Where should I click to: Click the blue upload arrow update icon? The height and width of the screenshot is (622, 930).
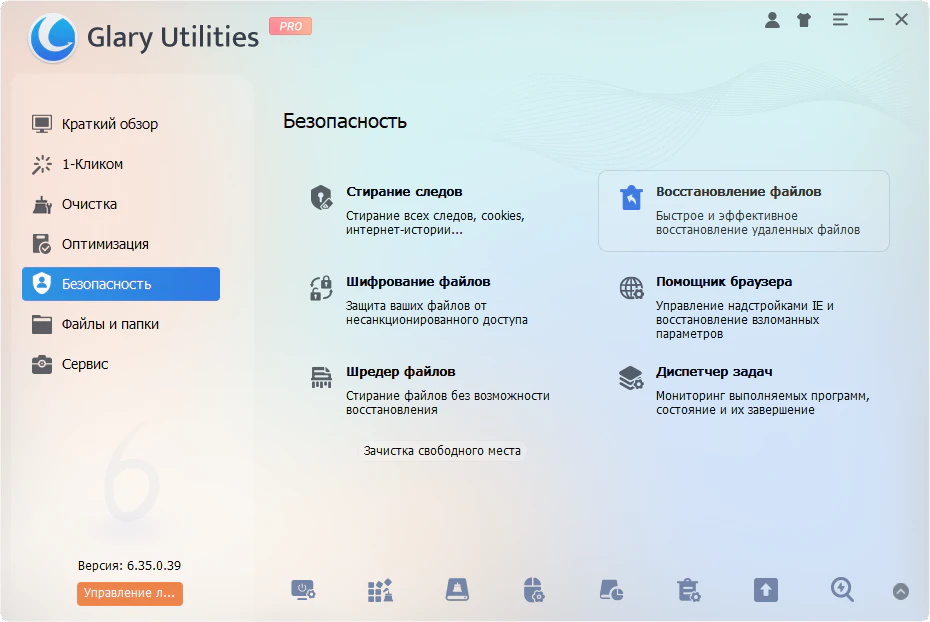(765, 590)
